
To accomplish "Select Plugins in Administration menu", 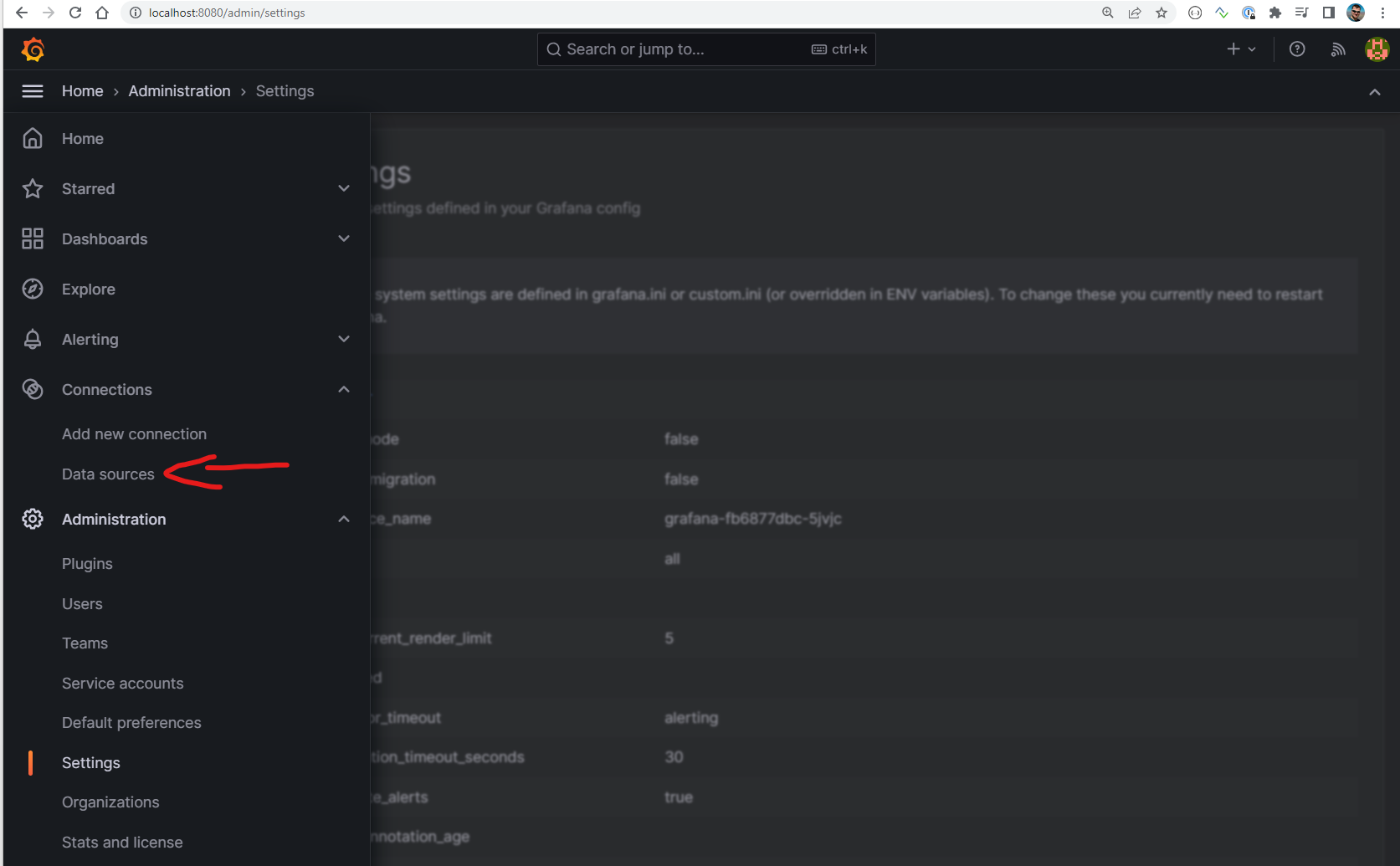I will [x=87, y=564].
